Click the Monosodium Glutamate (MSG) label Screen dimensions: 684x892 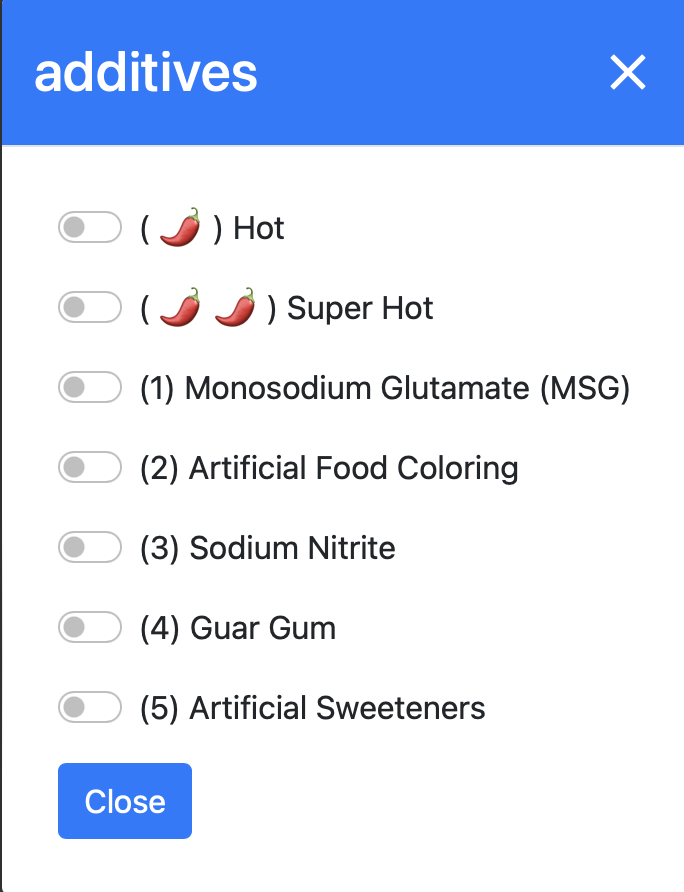coord(384,387)
